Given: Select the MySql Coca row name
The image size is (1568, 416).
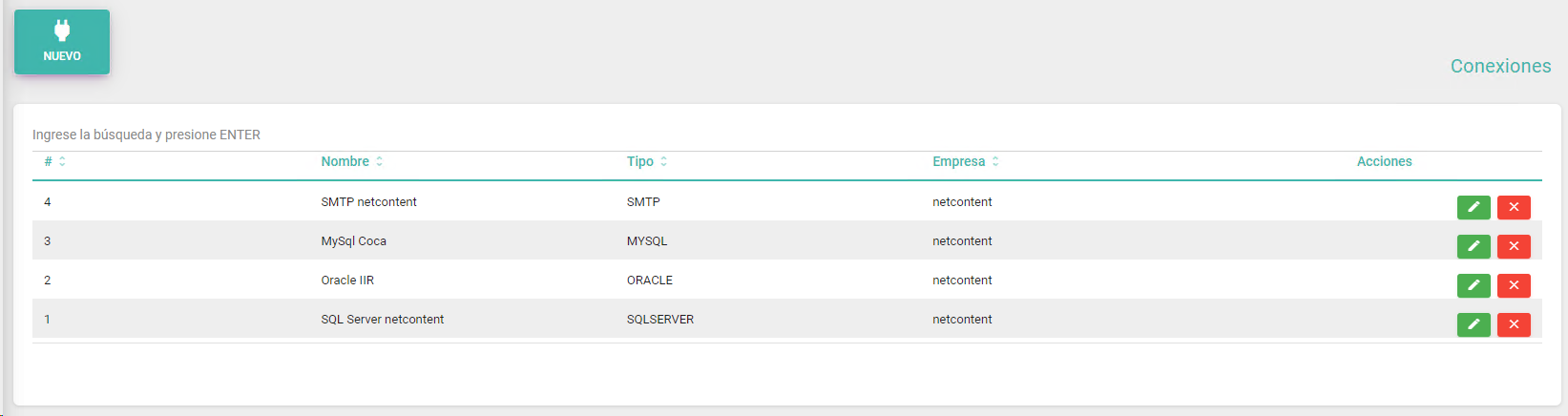Looking at the screenshot, I should [x=354, y=241].
